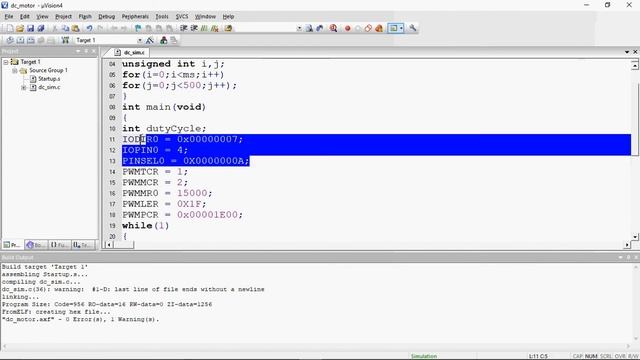Indent the selected lines
Screen dimensions: 640x360
184,28
